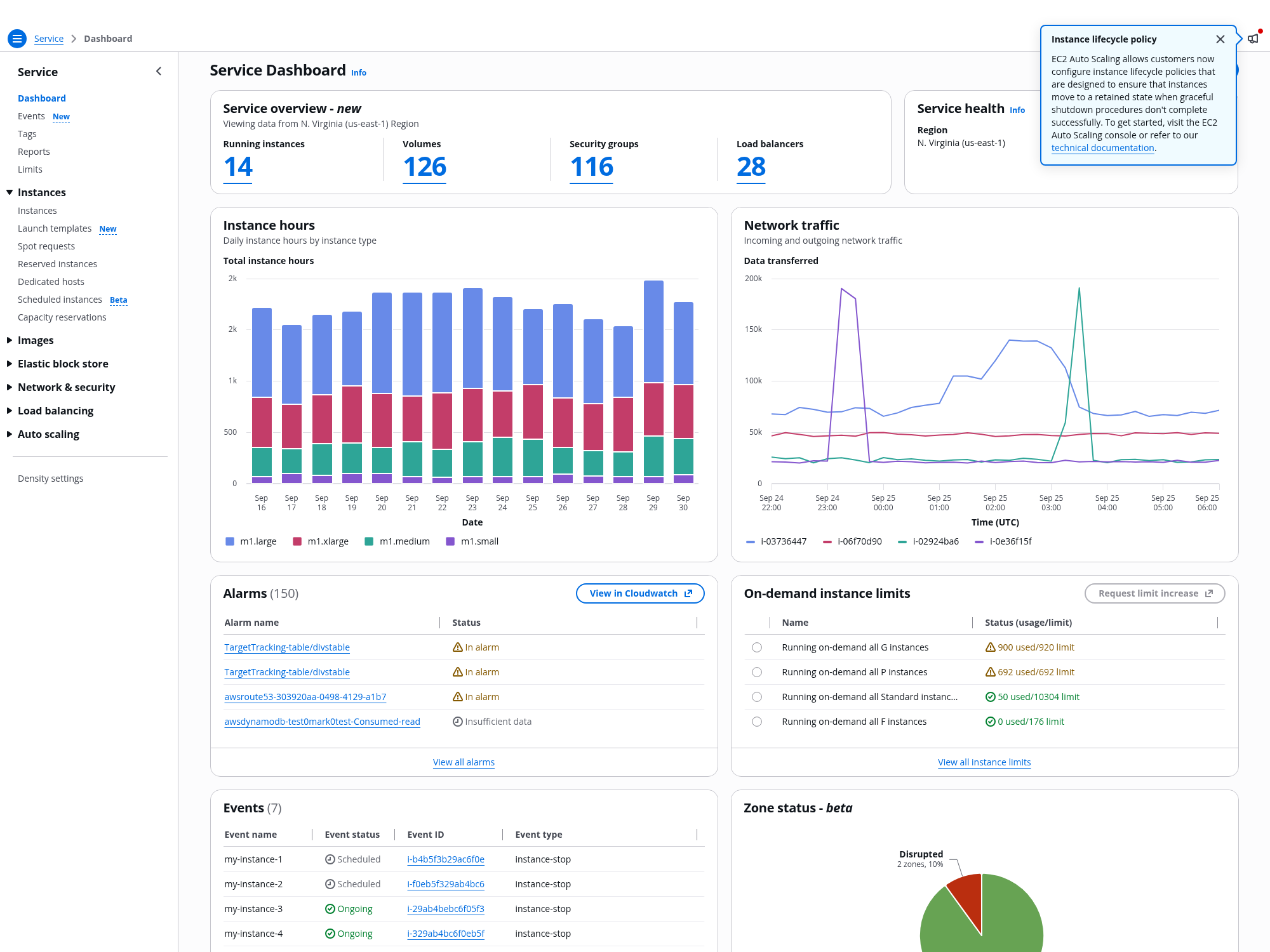Open the announcements megaphone icon
Viewport: 1270px width, 952px height.
click(1253, 39)
